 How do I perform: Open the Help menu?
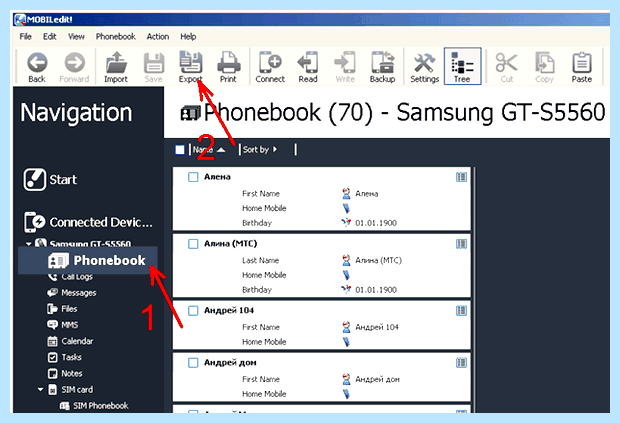[x=188, y=37]
